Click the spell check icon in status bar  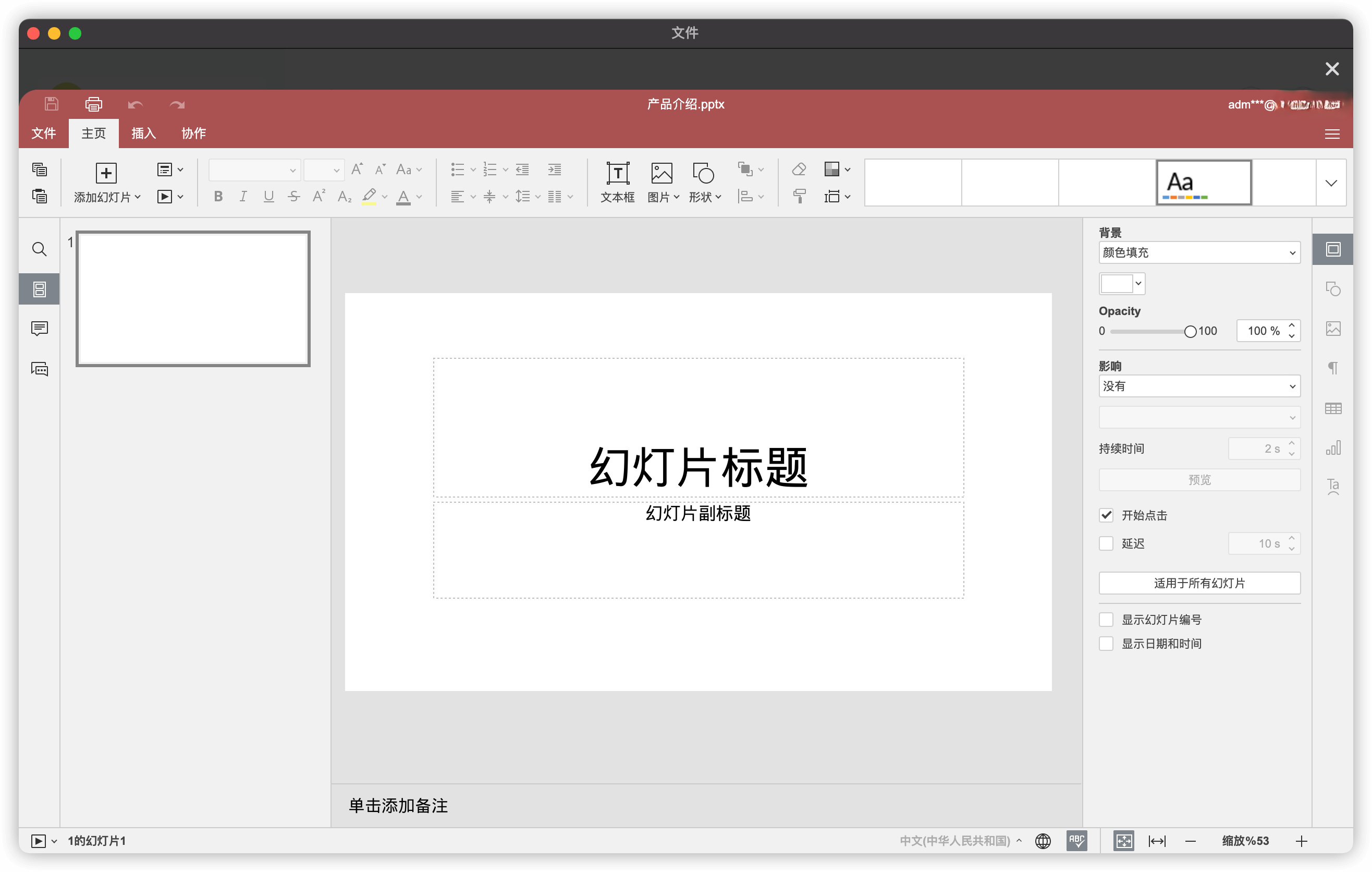click(x=1076, y=841)
